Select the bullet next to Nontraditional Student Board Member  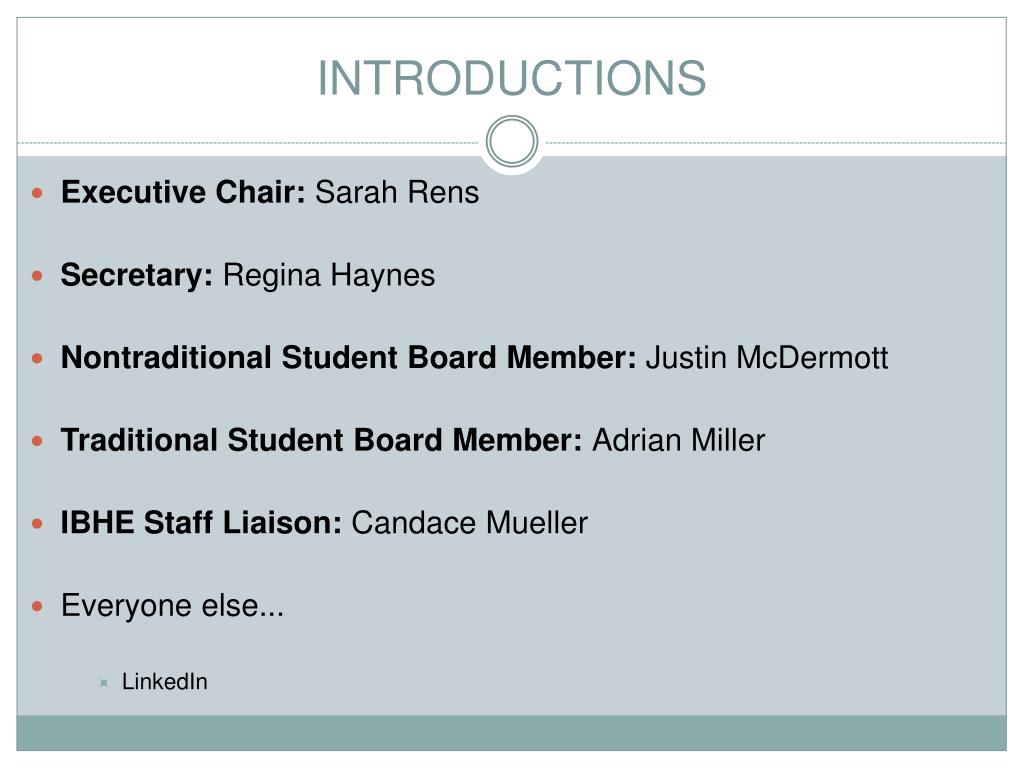(x=38, y=357)
